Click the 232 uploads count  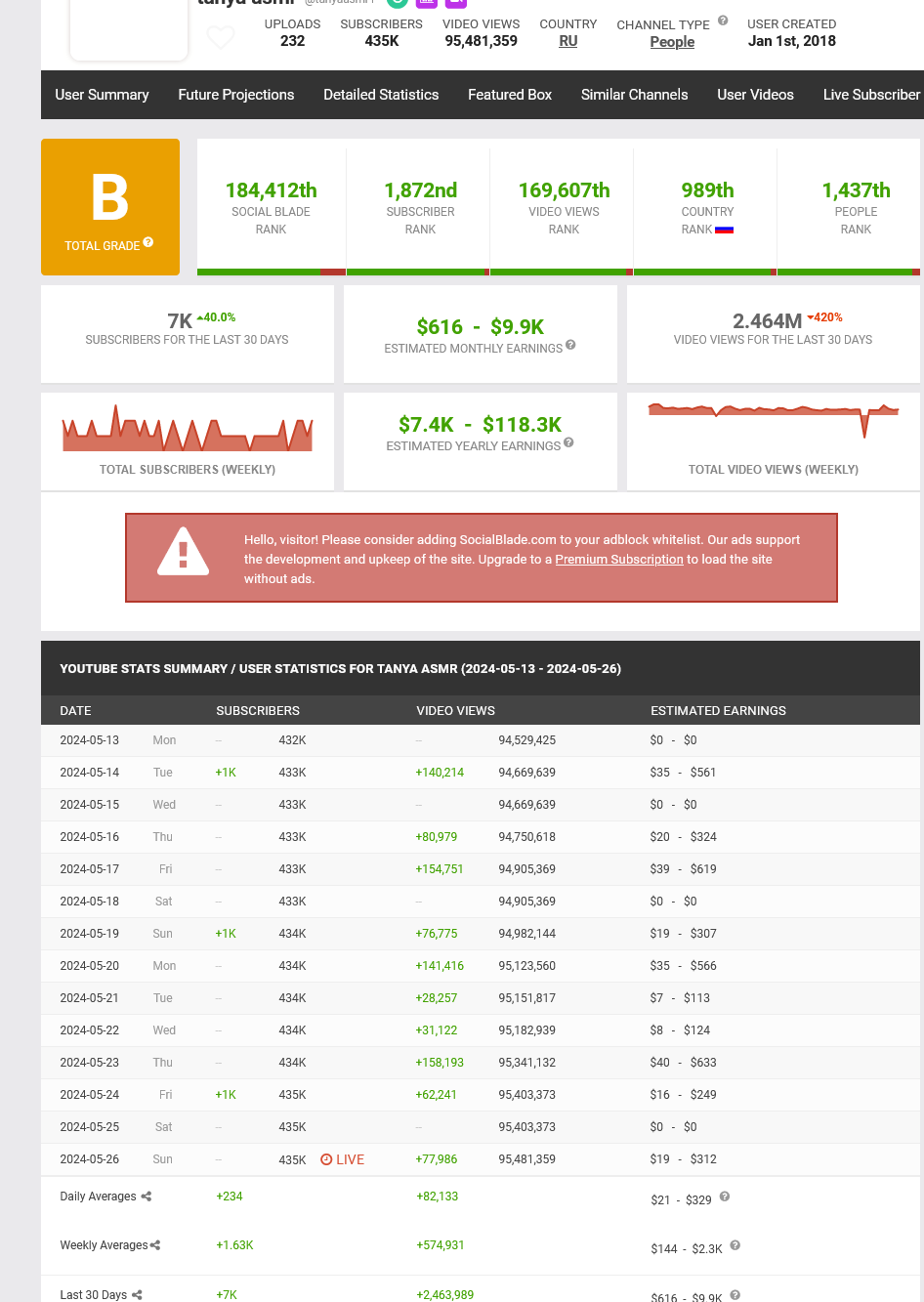(x=293, y=41)
